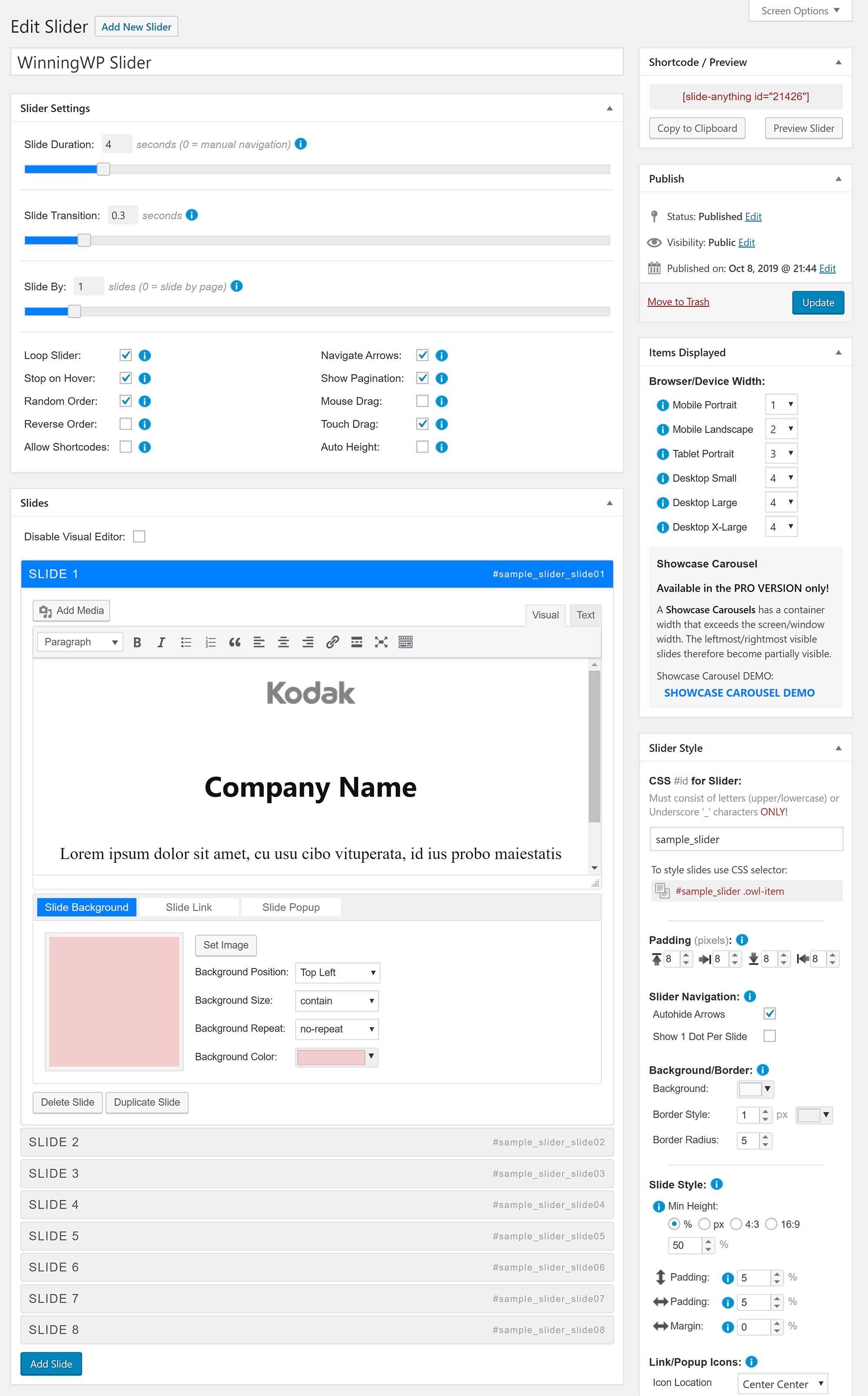The image size is (868, 1396).
Task: Click Copy to Clipboard
Action: coord(697,128)
